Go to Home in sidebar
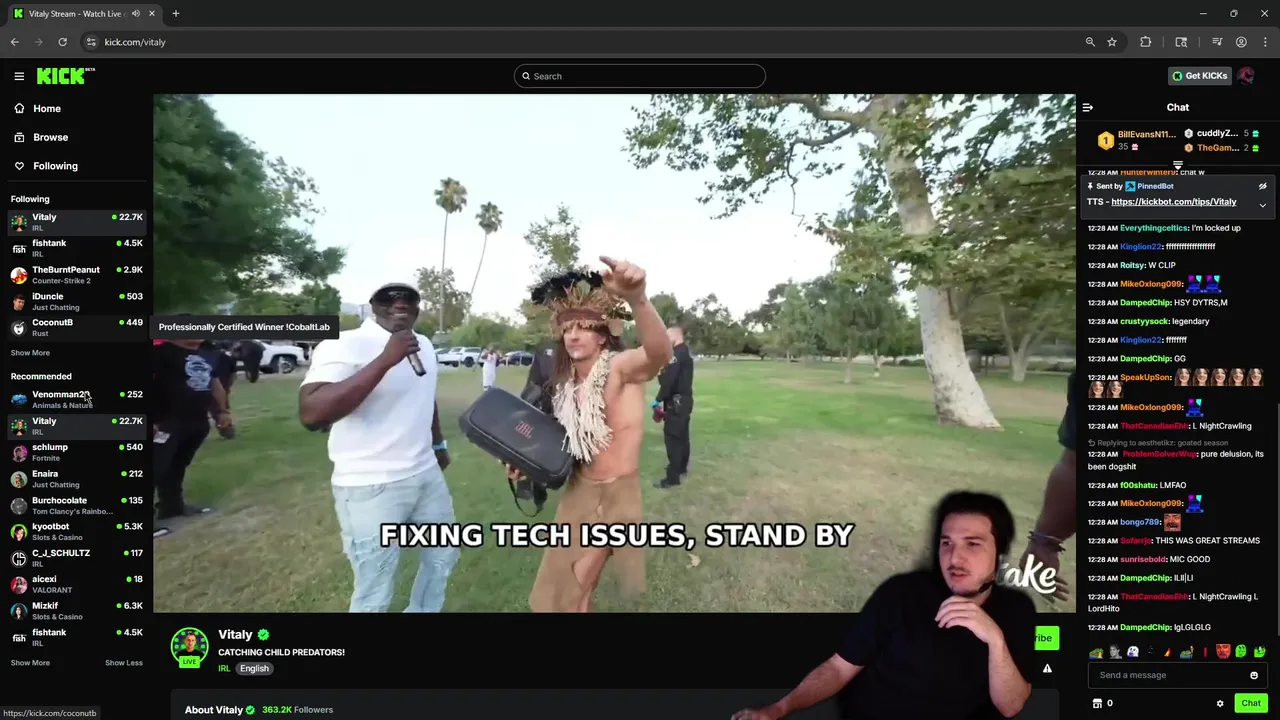The width and height of the screenshot is (1280, 720). pos(37,108)
